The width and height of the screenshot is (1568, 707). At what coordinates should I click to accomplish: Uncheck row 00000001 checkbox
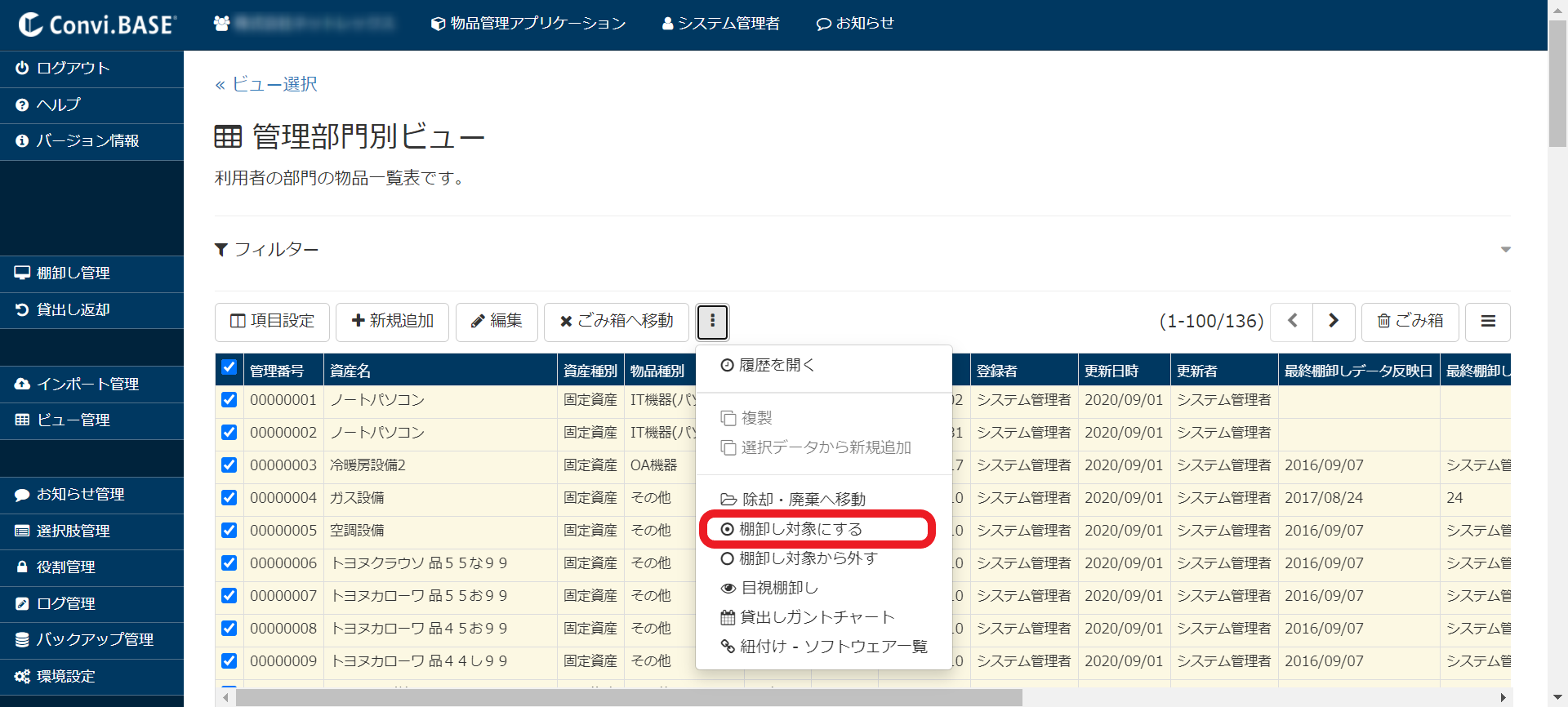(229, 400)
